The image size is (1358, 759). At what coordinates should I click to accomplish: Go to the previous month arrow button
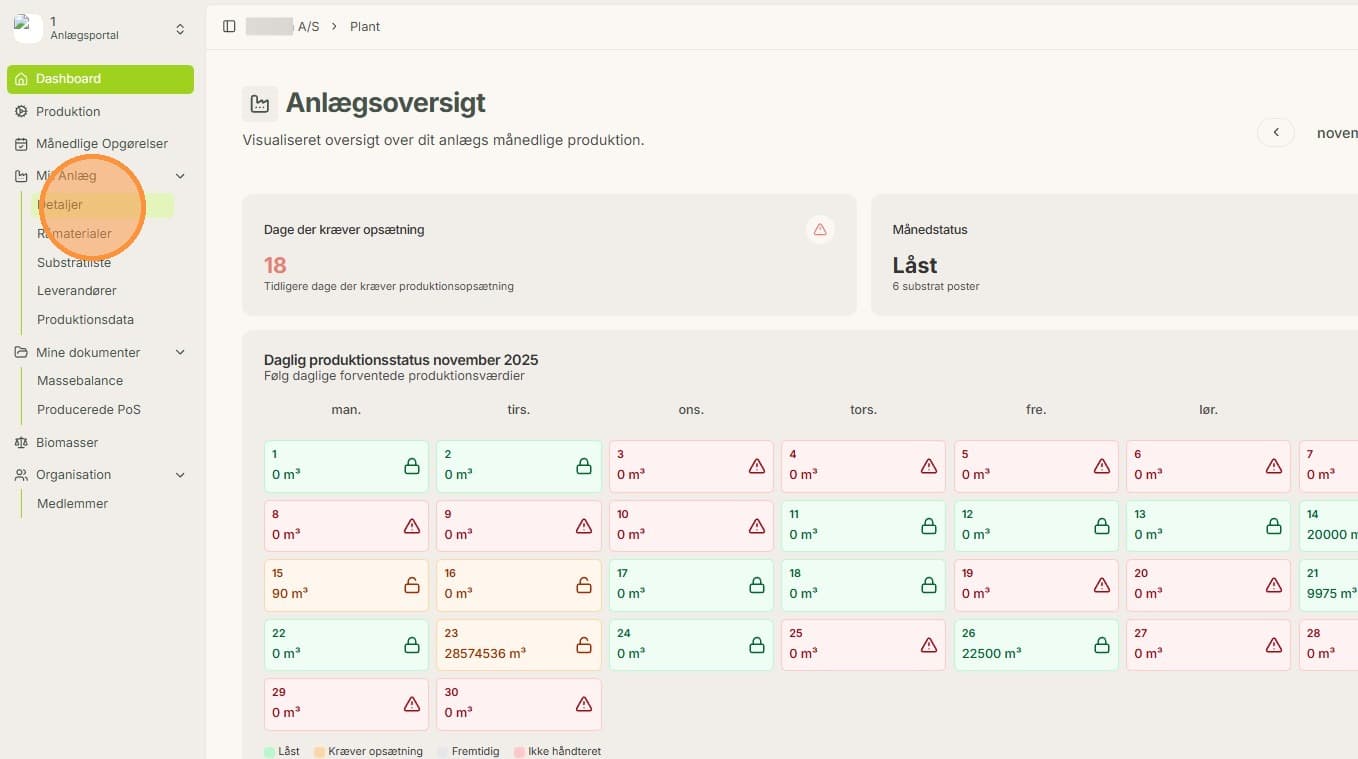1276,133
